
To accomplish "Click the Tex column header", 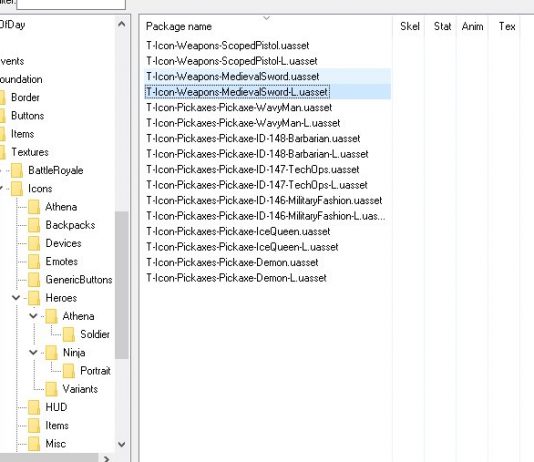I will point(507,26).
